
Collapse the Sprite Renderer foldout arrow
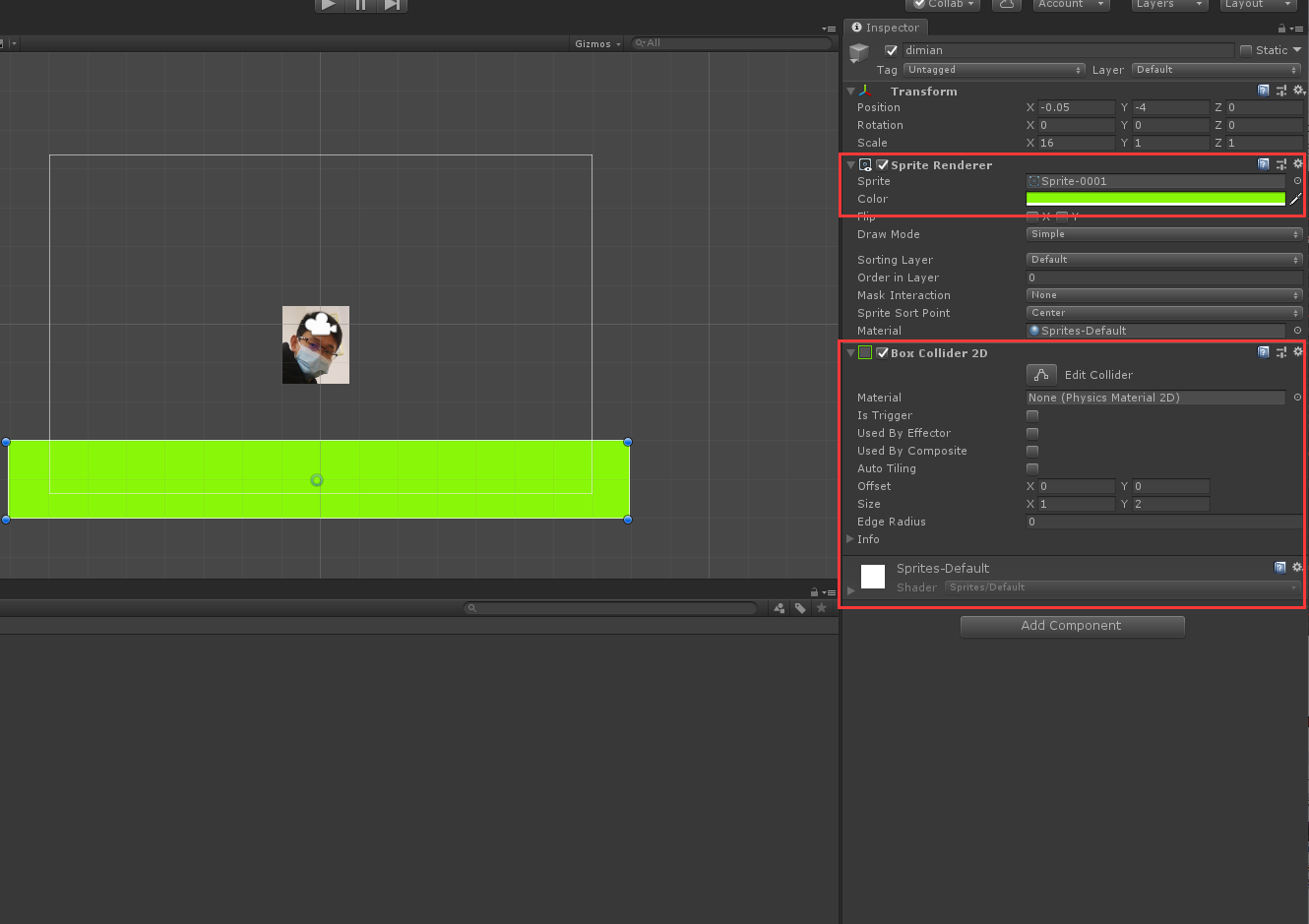tap(850, 164)
